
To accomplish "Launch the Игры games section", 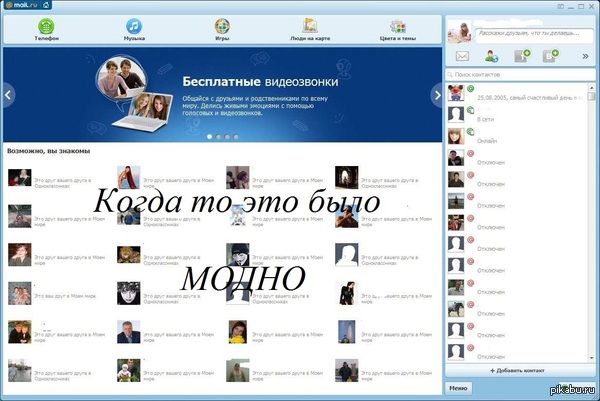I will [222, 28].
